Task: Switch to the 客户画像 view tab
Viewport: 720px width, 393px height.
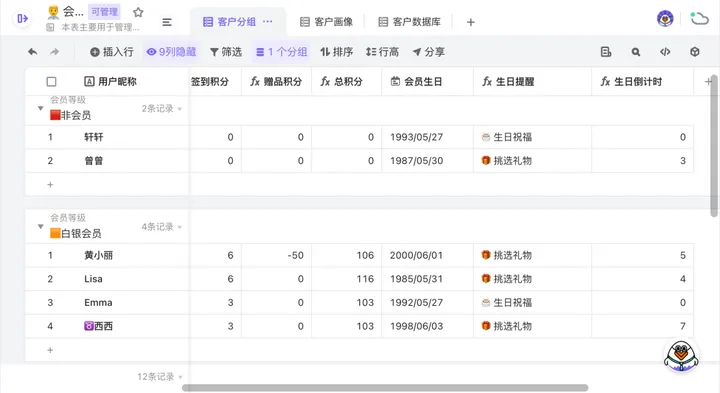Action: pyautogui.click(x=326, y=22)
